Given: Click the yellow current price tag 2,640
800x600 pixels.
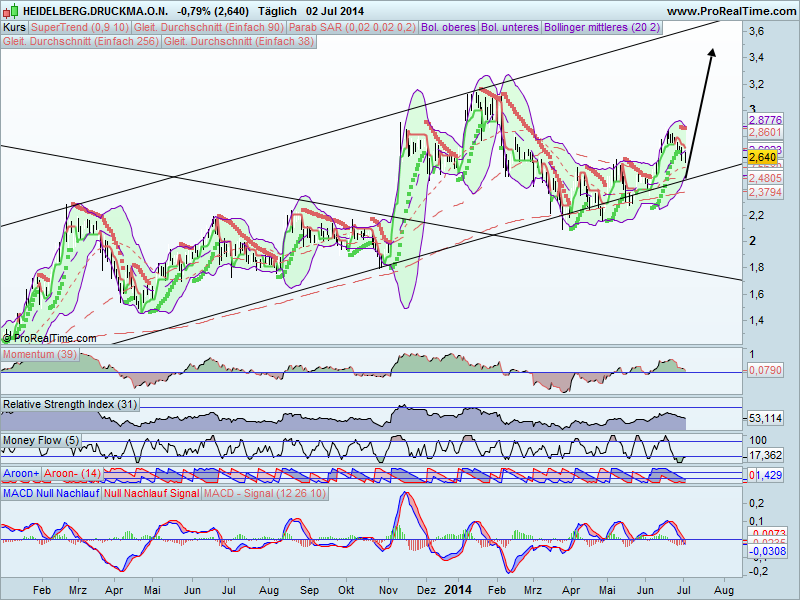Looking at the screenshot, I should [x=763, y=157].
